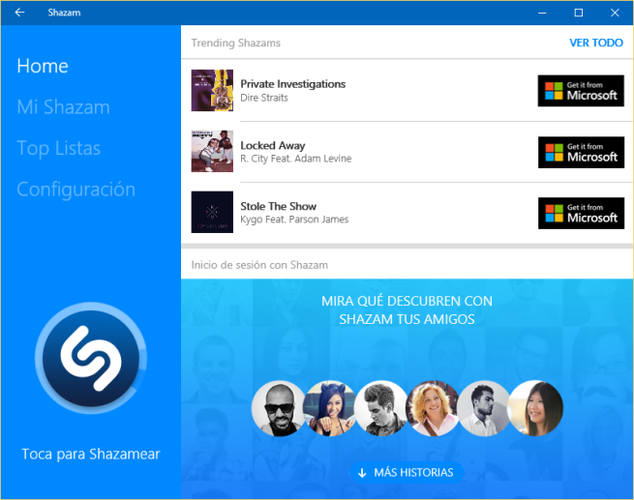Click the VER TODO link

[x=596, y=43]
